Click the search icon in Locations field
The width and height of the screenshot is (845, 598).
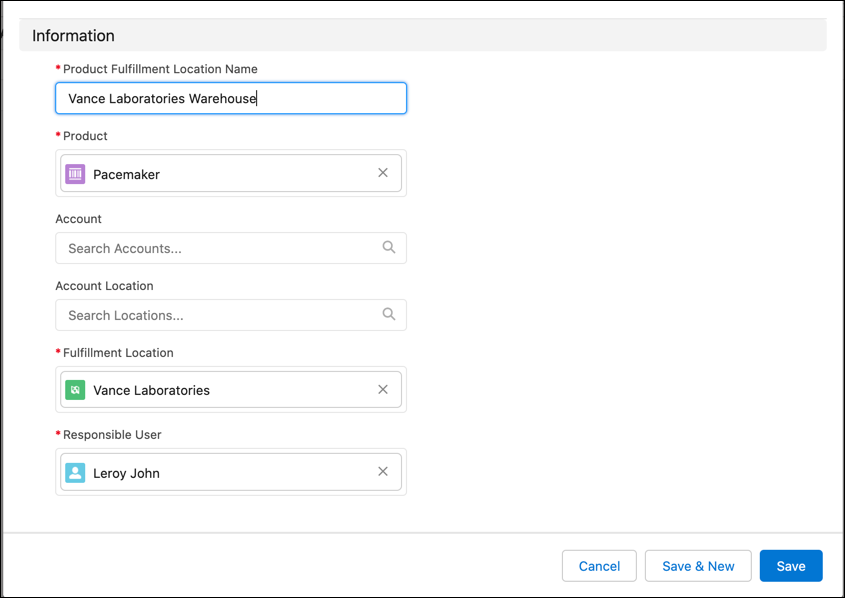click(x=389, y=315)
